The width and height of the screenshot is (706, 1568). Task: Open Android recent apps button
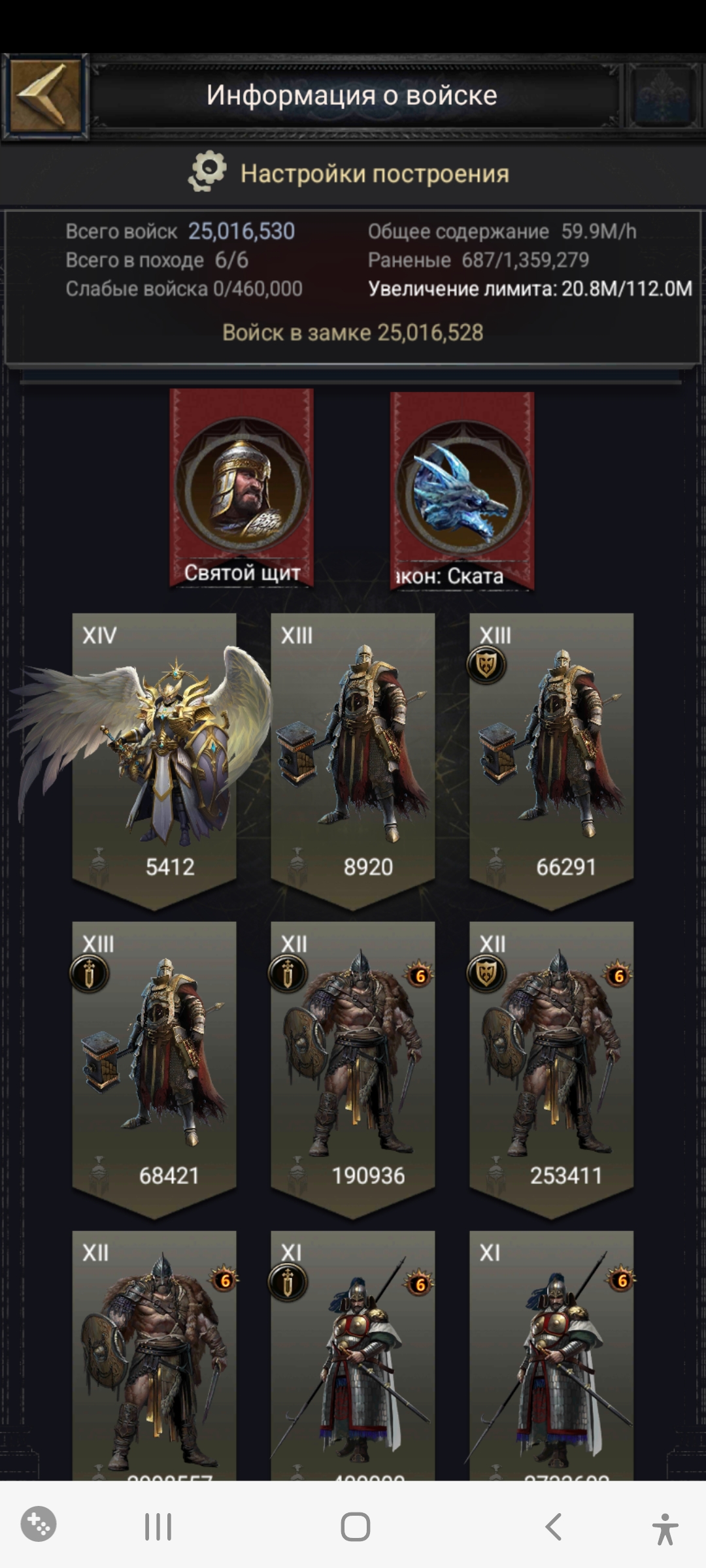pos(158,1526)
